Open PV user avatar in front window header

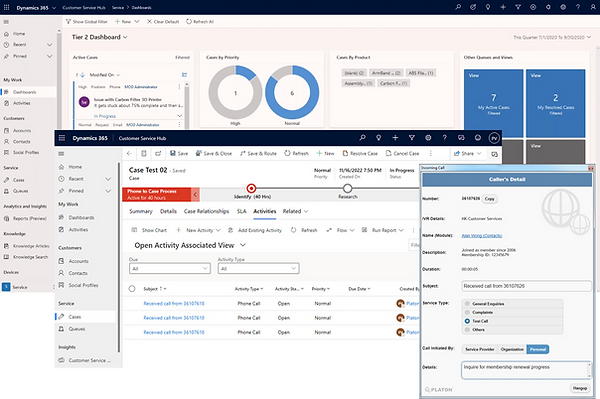click(494, 138)
